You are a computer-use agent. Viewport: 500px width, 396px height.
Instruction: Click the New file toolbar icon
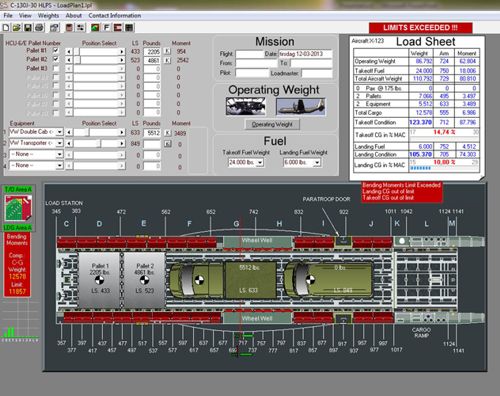pos(6,28)
